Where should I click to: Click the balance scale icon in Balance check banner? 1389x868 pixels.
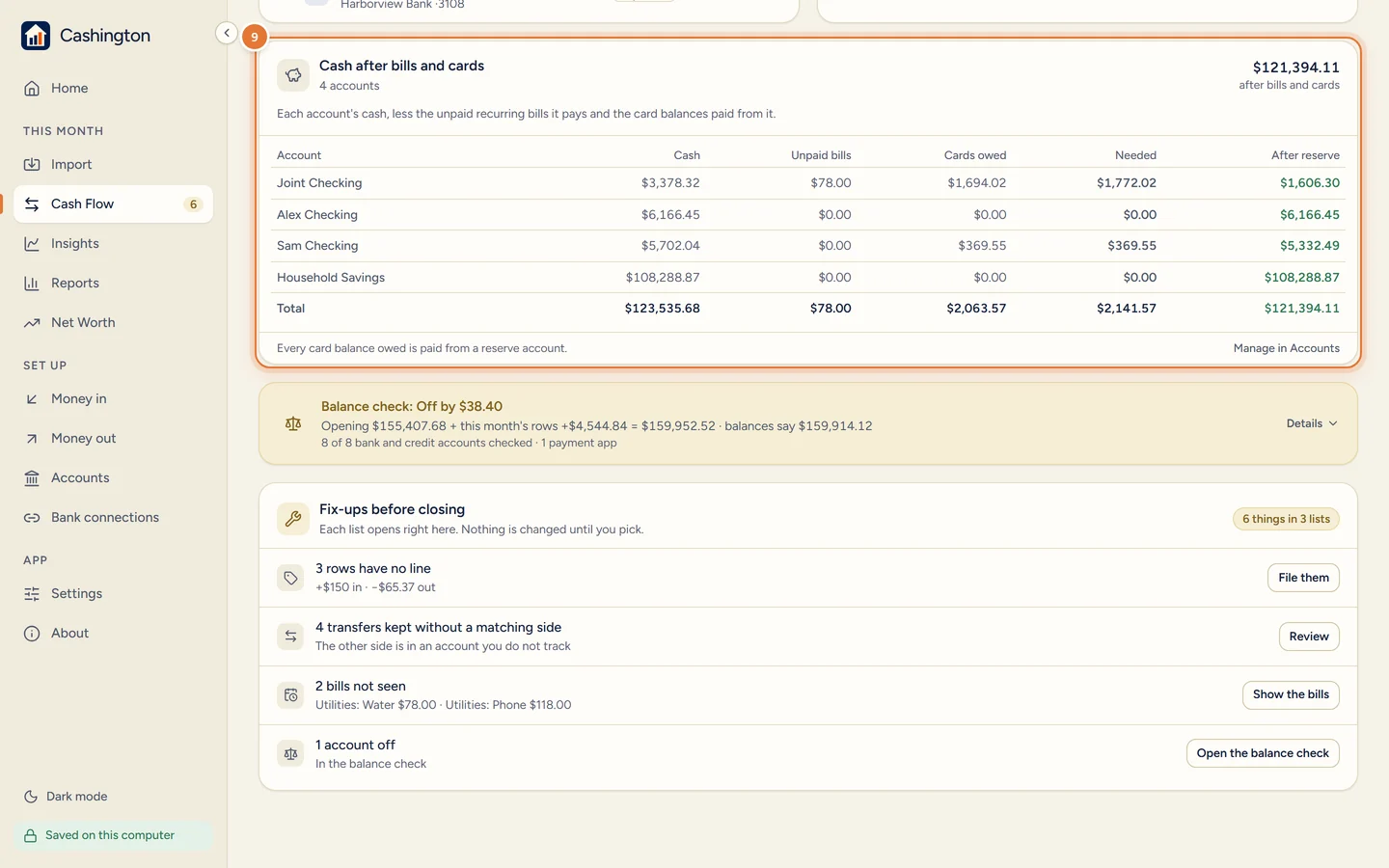(293, 423)
